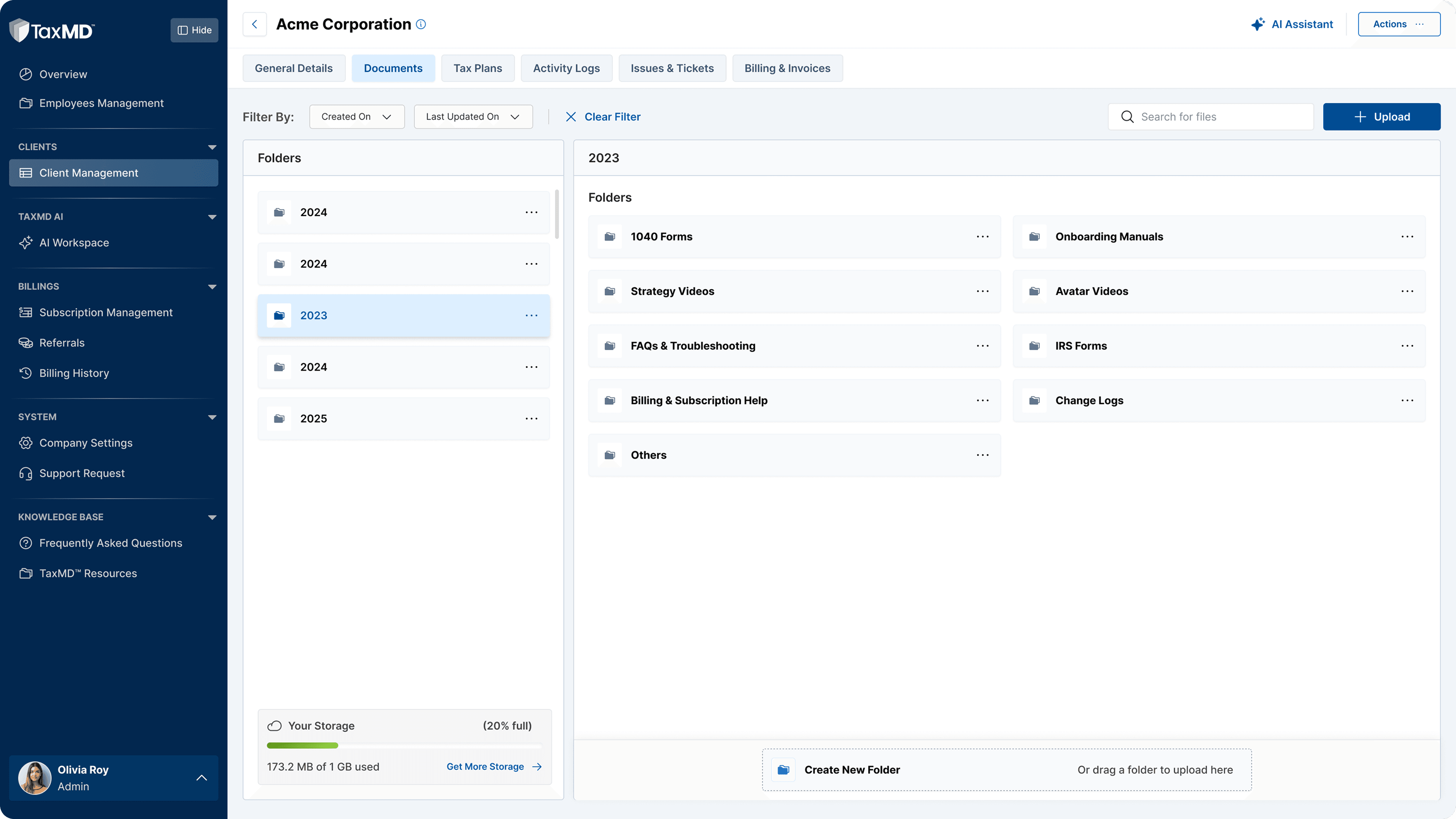Screen dimensions: 1456x819
Task: Open AI Assistant sparkle icon
Action: coord(1258,24)
